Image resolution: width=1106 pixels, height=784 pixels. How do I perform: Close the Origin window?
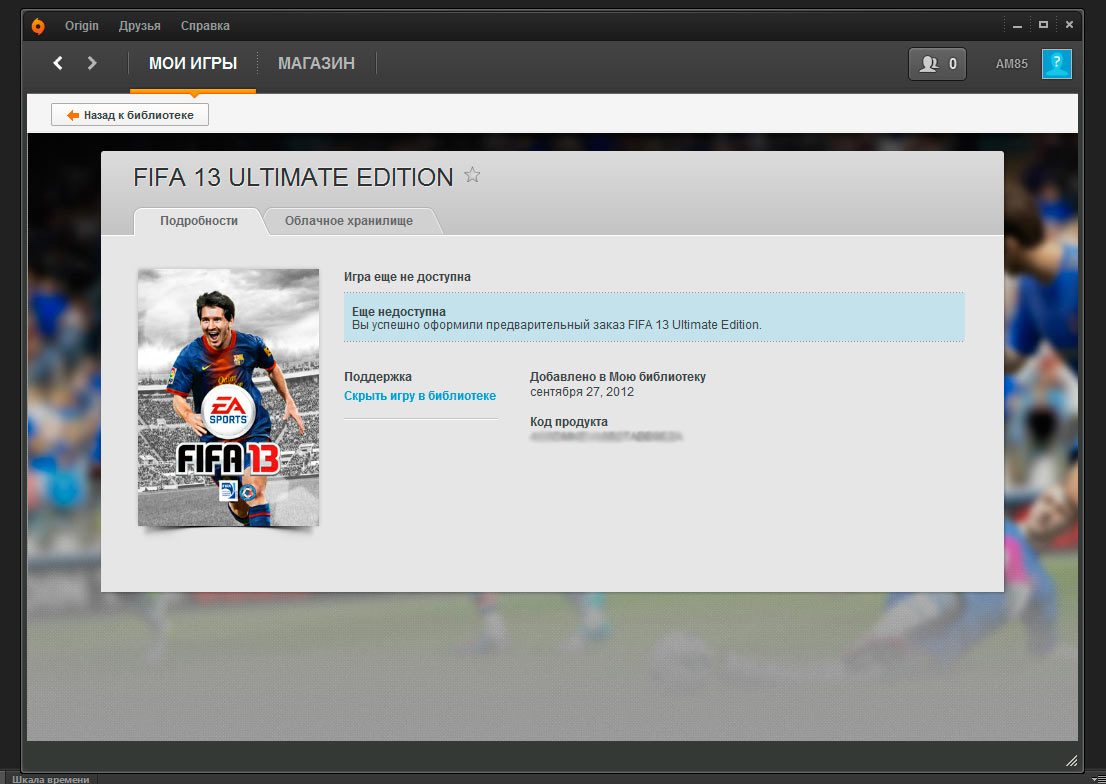pyautogui.click(x=1069, y=25)
